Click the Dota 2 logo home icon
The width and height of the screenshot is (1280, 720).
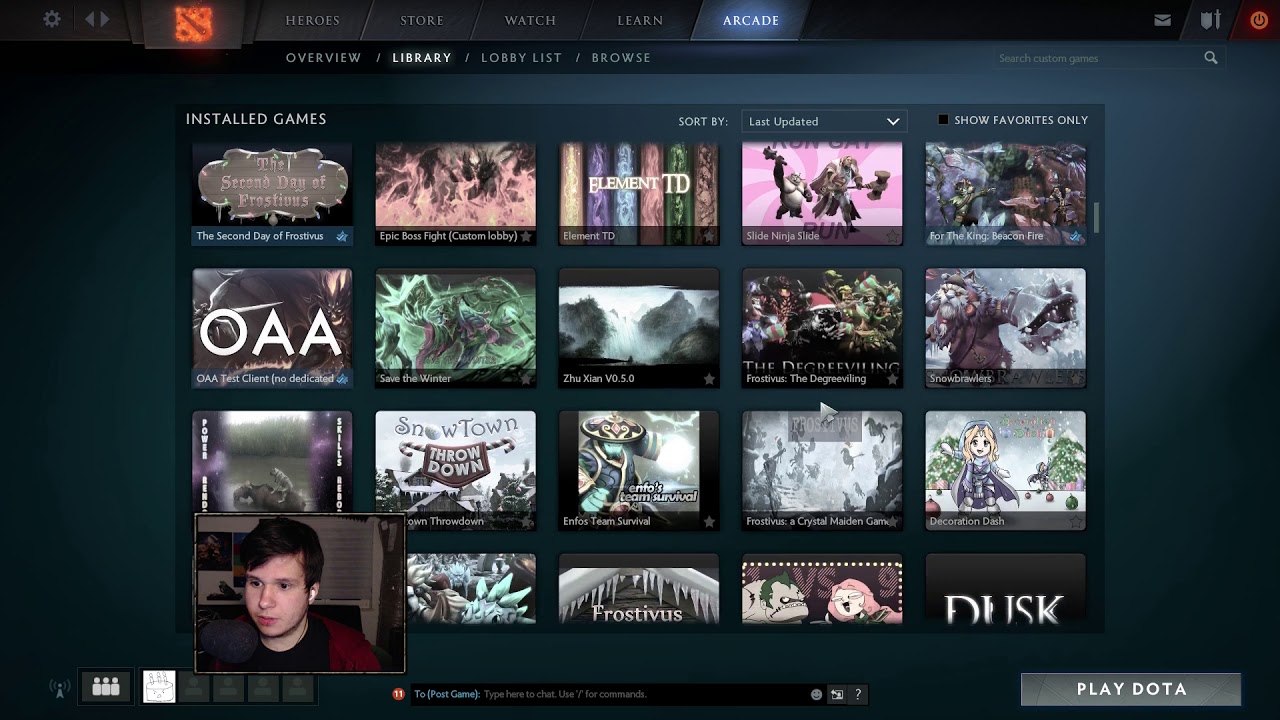[x=192, y=23]
